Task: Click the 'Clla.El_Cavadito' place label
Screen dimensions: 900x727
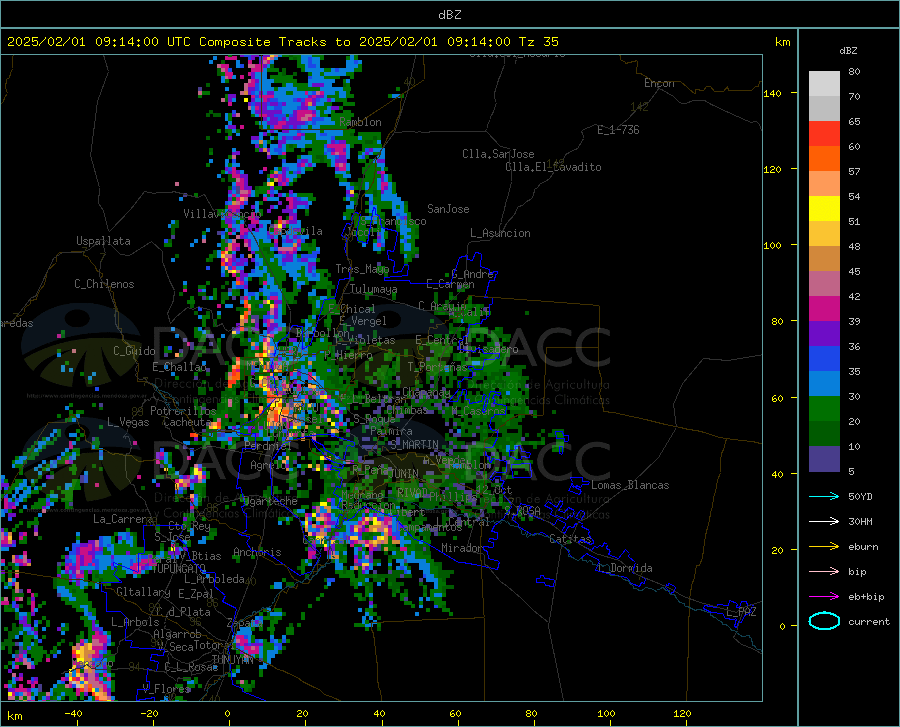Action: (x=553, y=167)
